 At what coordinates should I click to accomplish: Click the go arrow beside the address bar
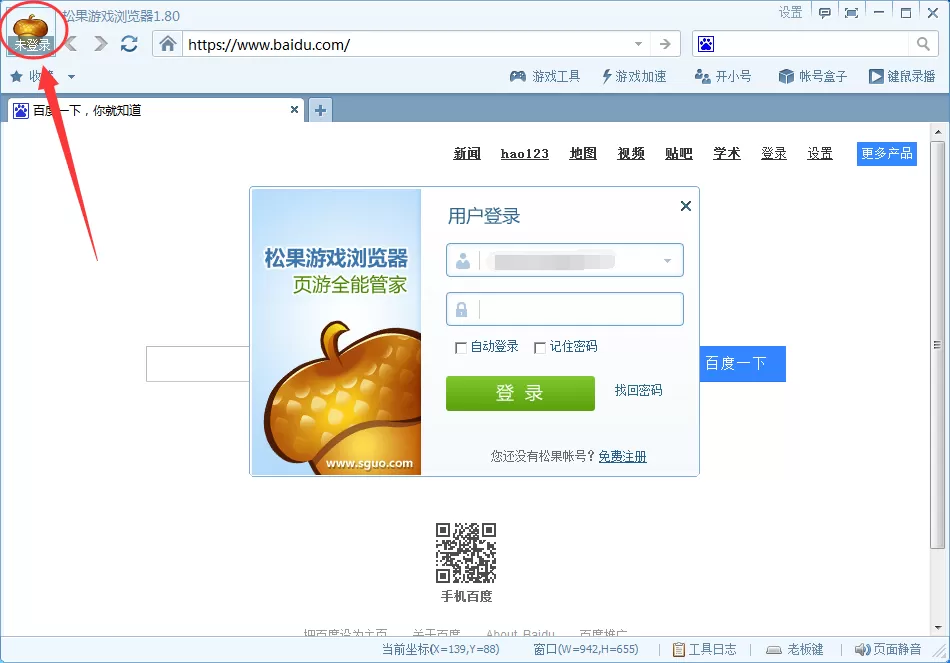pos(665,44)
